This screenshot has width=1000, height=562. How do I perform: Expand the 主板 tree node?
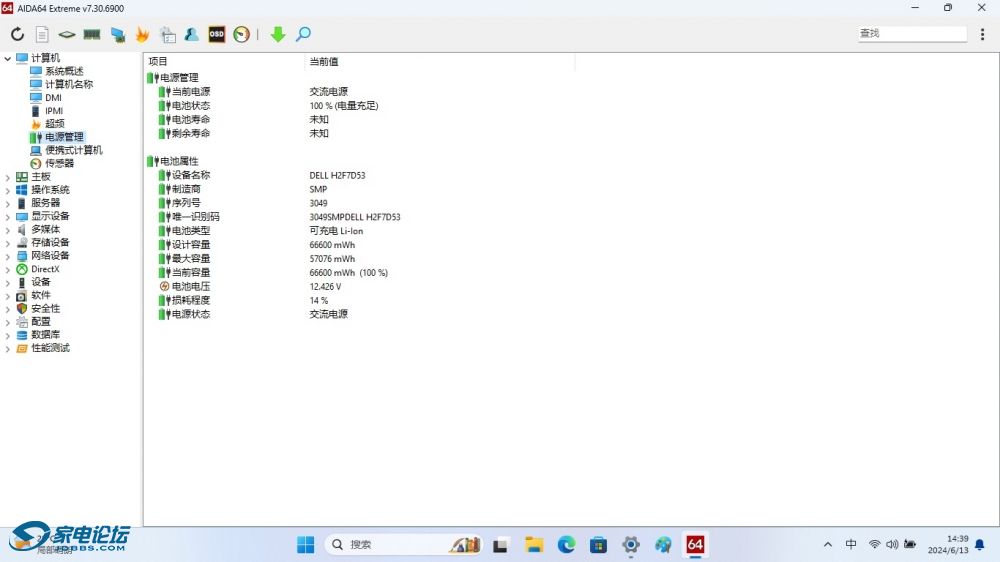pyautogui.click(x=8, y=177)
